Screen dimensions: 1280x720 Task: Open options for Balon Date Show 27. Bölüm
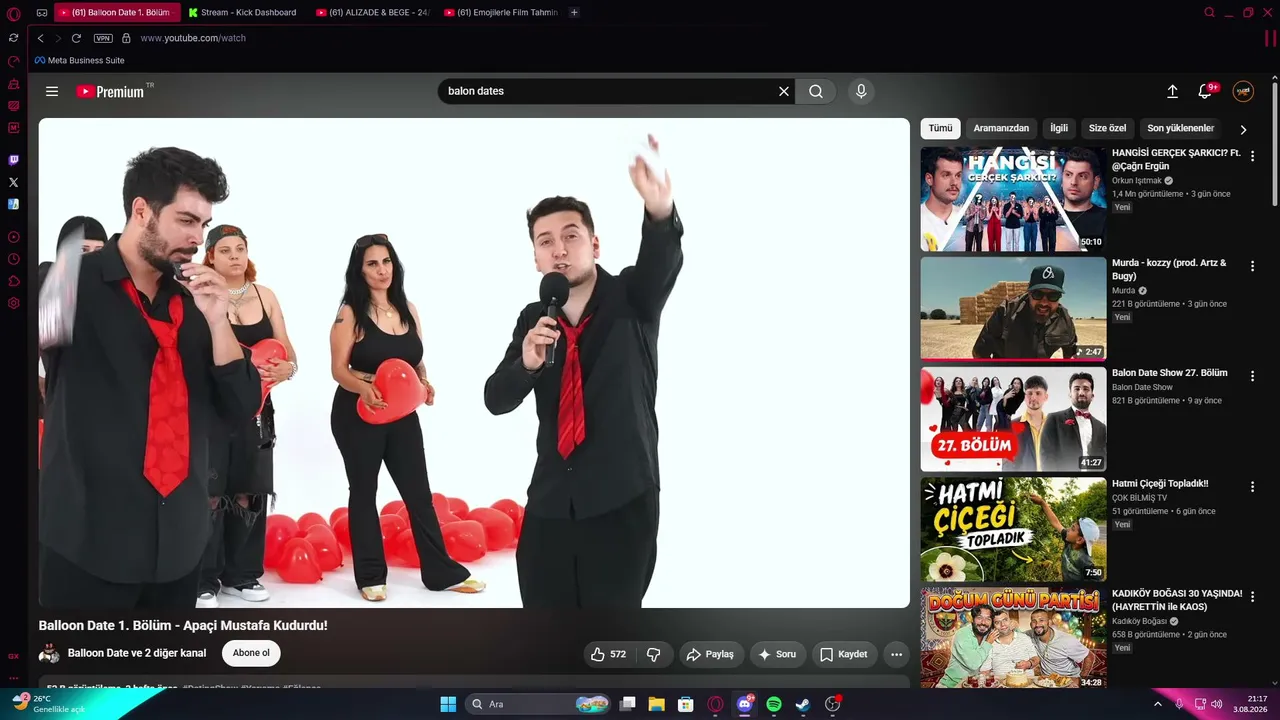[1252, 375]
